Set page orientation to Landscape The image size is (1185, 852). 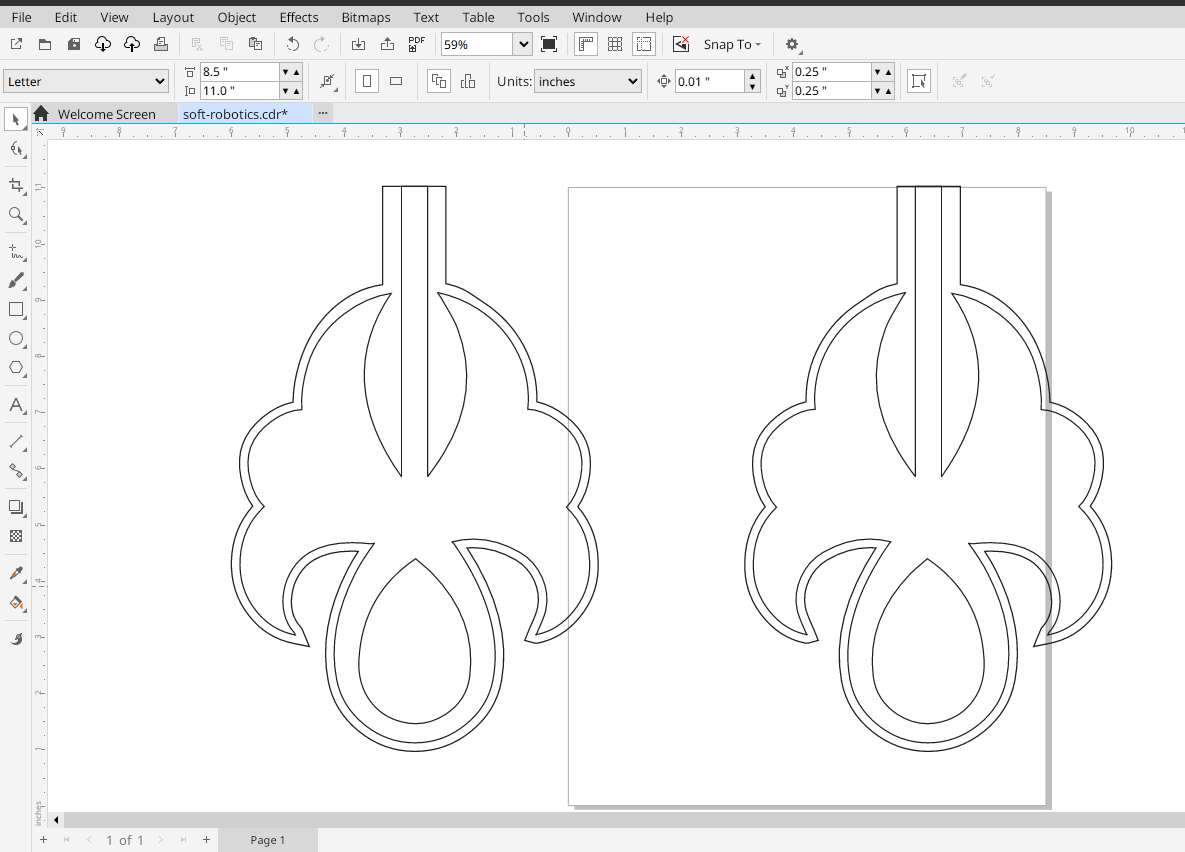[x=396, y=81]
